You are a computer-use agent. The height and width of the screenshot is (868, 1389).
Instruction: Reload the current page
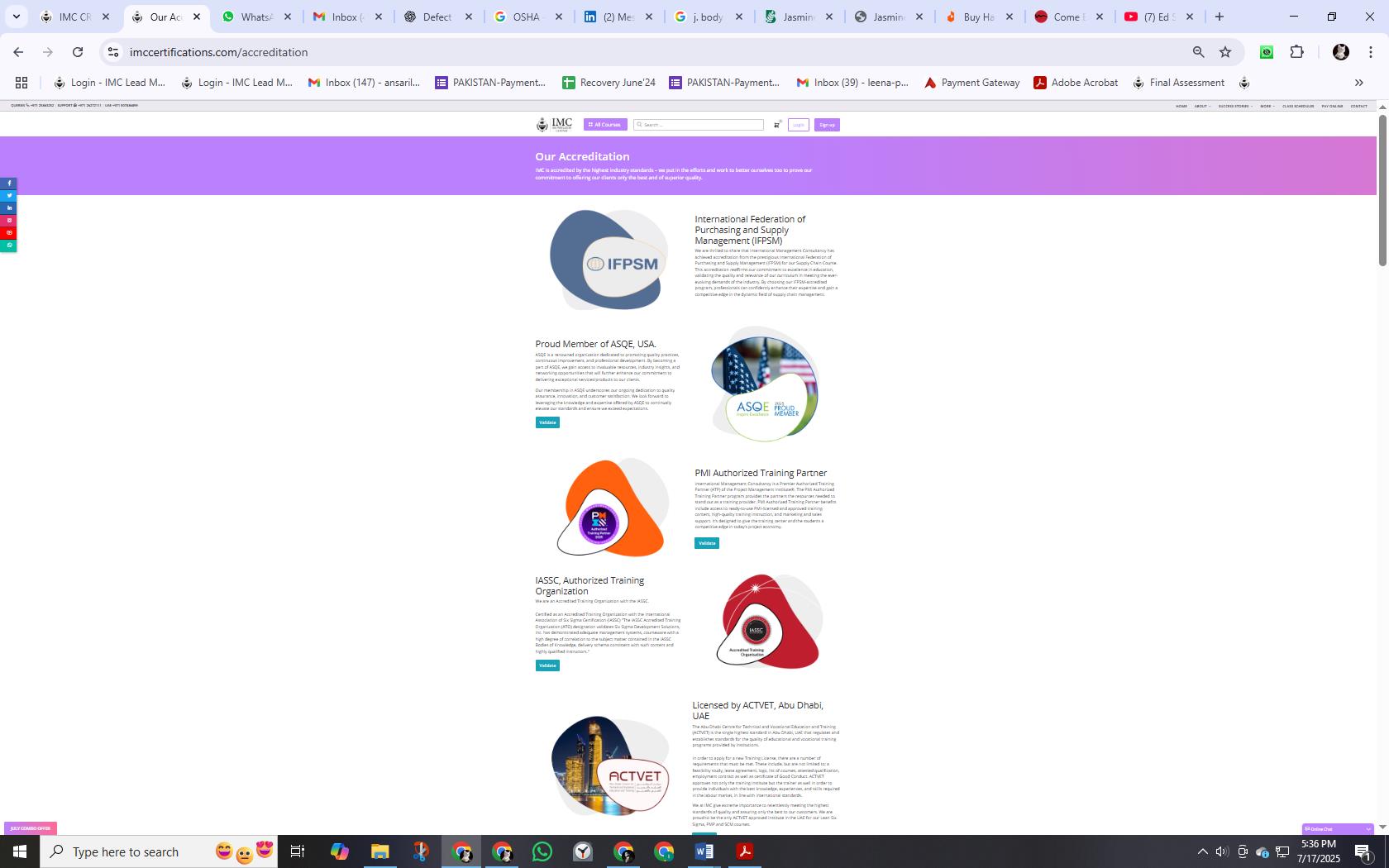78,52
